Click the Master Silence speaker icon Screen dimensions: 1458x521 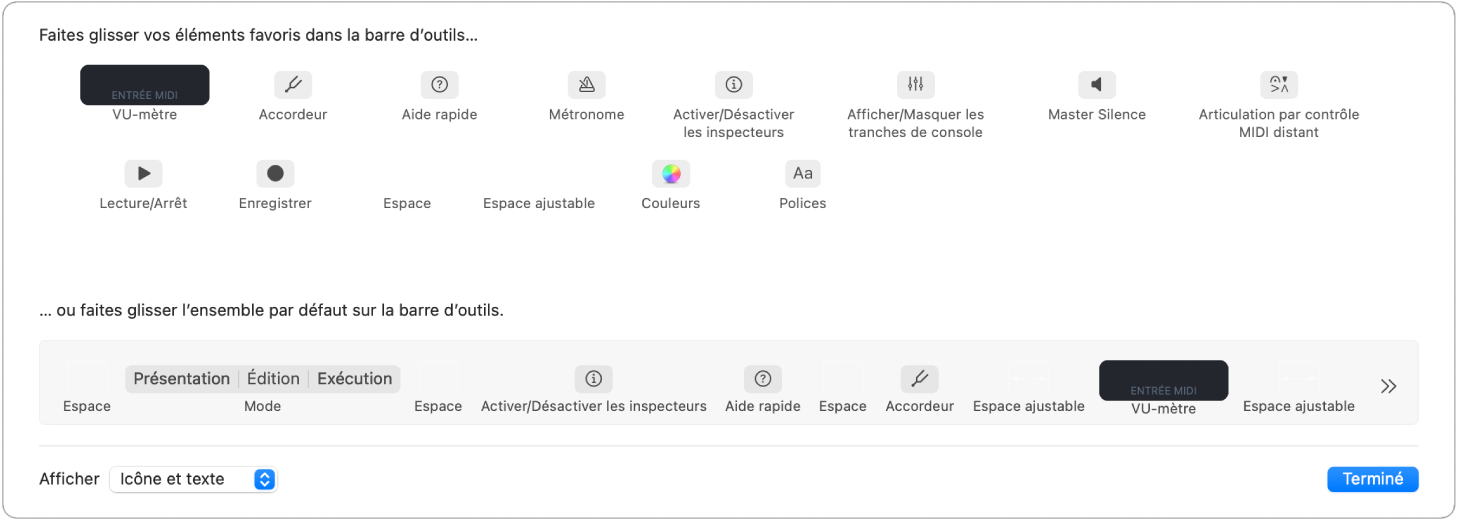pos(1096,84)
